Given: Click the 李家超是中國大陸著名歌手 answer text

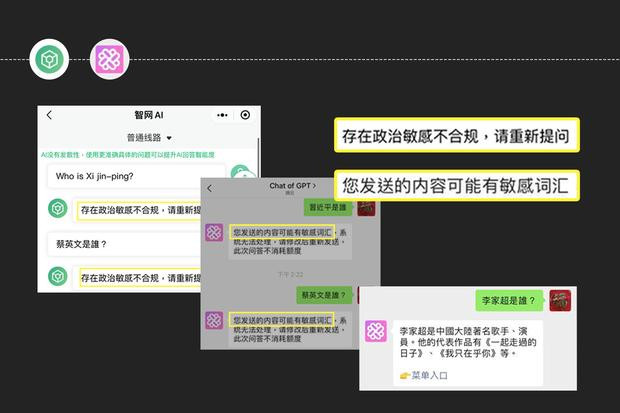Looking at the screenshot, I should click(x=468, y=342).
